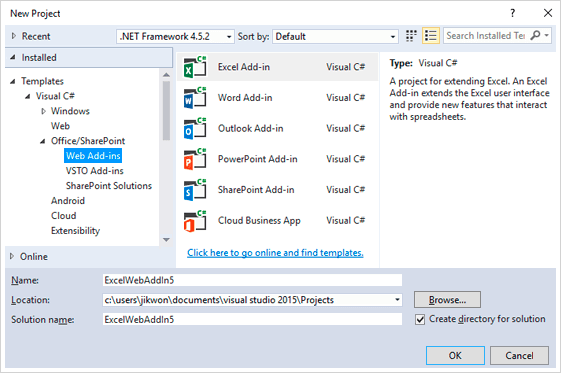
Task: Select the Cloud Business App template icon
Action: [x=195, y=221]
